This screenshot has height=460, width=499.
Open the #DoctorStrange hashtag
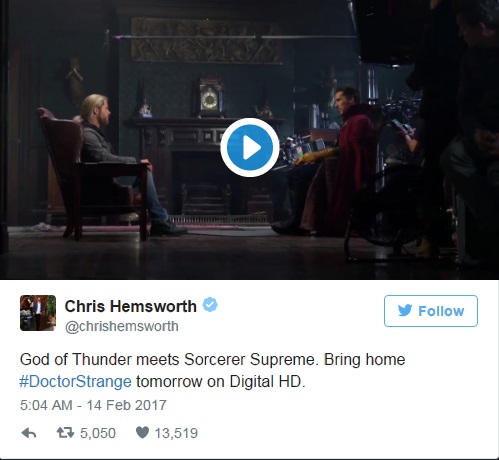tap(75, 381)
